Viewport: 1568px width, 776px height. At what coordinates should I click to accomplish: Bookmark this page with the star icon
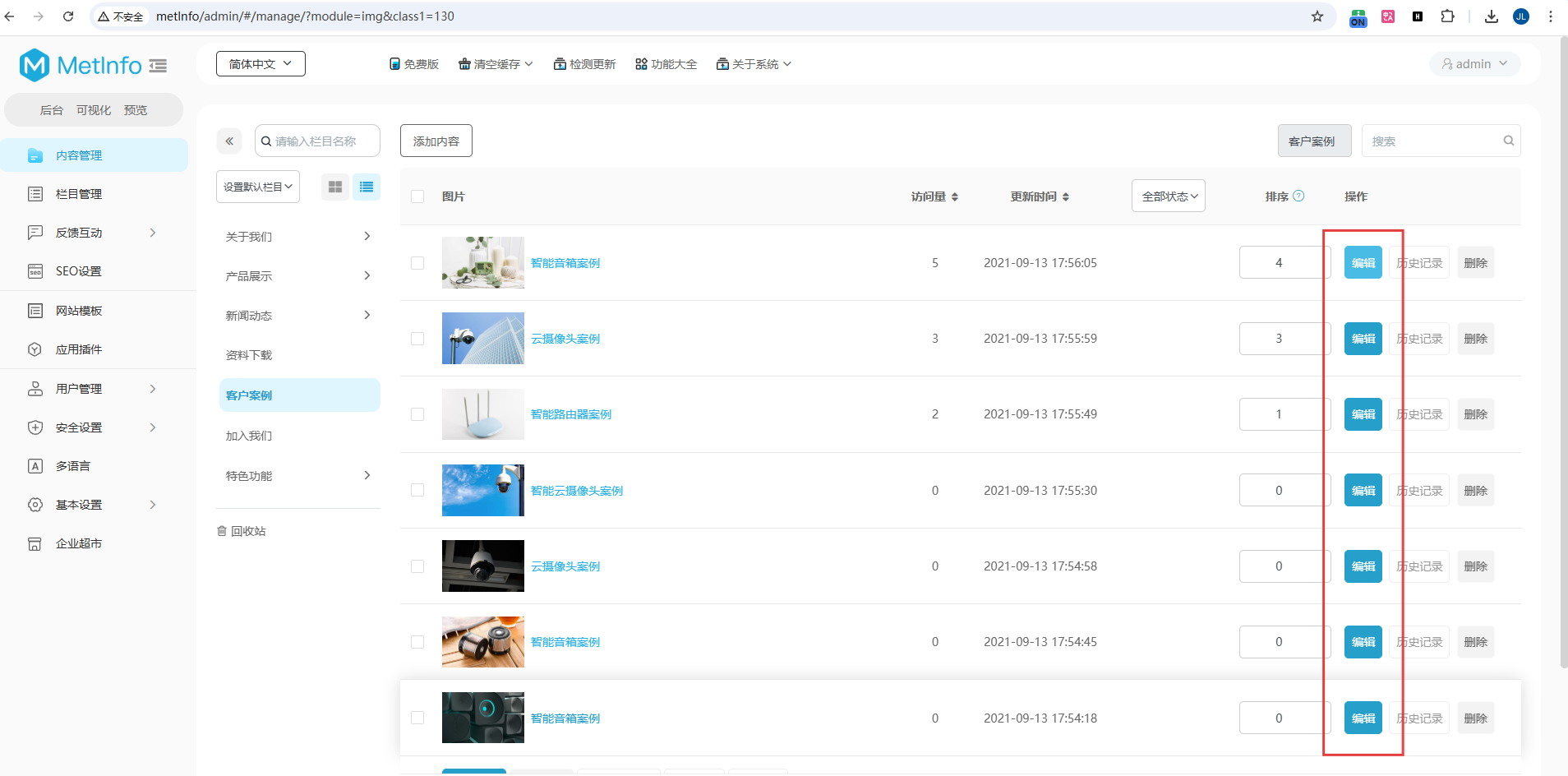(1317, 16)
